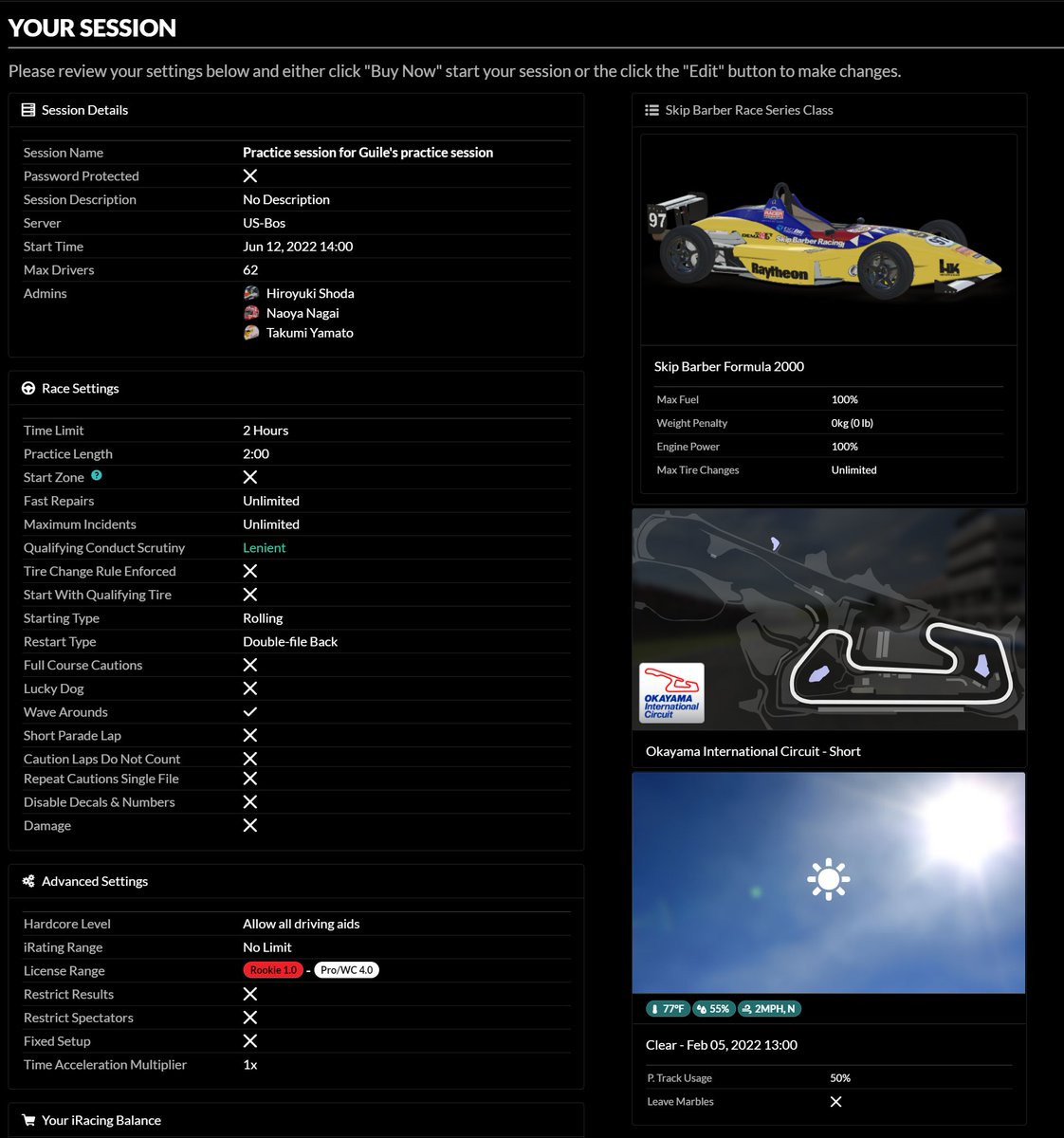
Task: Click the 55% humidity badge
Action: coord(713,1009)
